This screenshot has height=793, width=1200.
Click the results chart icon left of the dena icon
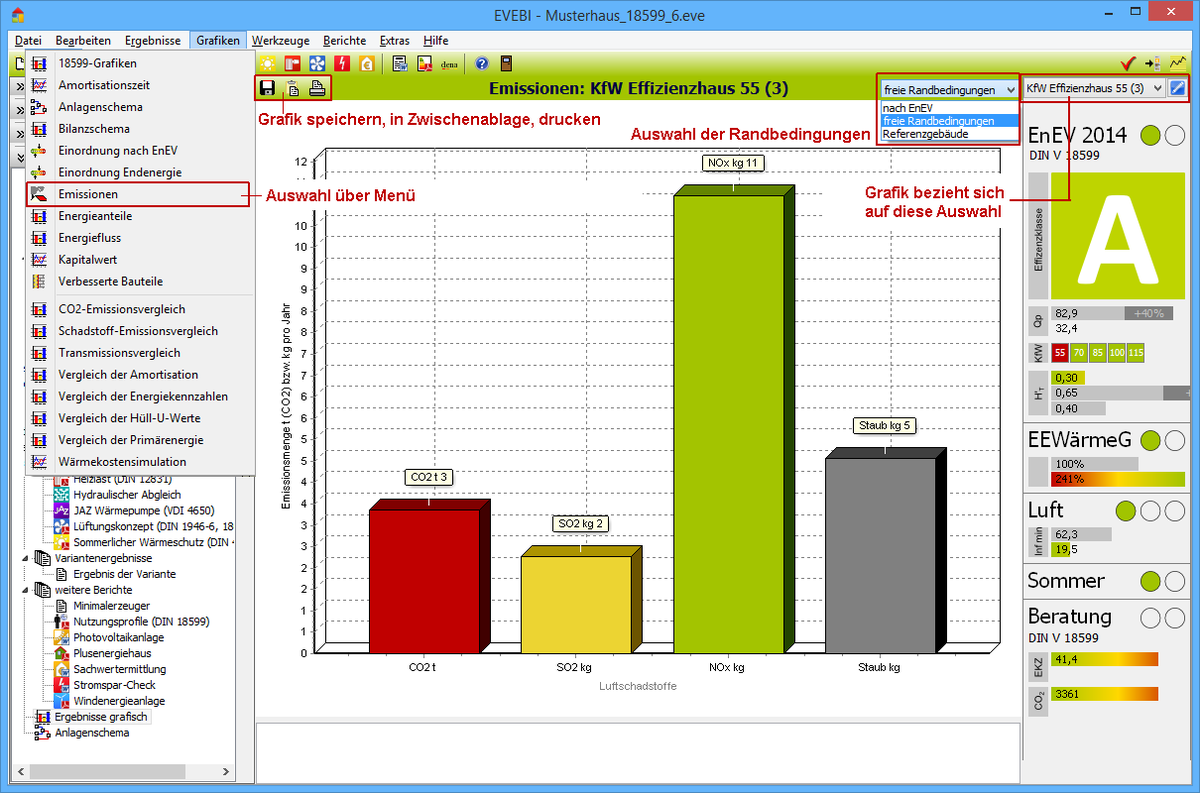[425, 64]
